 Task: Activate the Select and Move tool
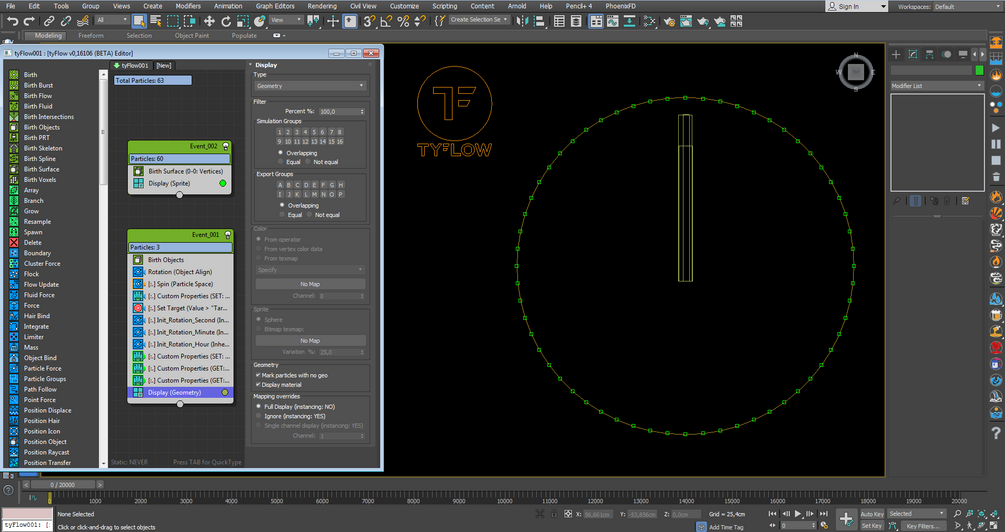[209, 21]
